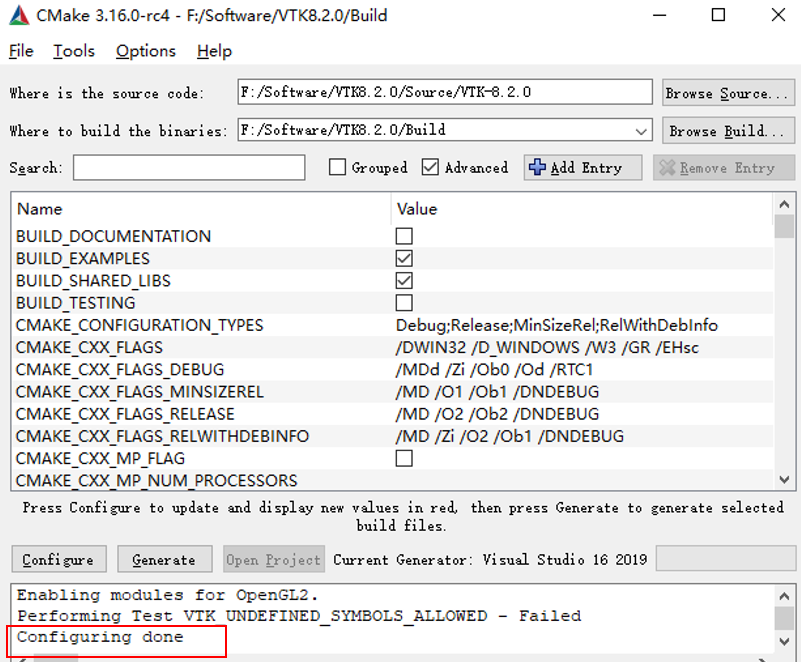Edit the /MD /Zi /O2 /Ob1 /DNDEBUG value

[x=510, y=436]
